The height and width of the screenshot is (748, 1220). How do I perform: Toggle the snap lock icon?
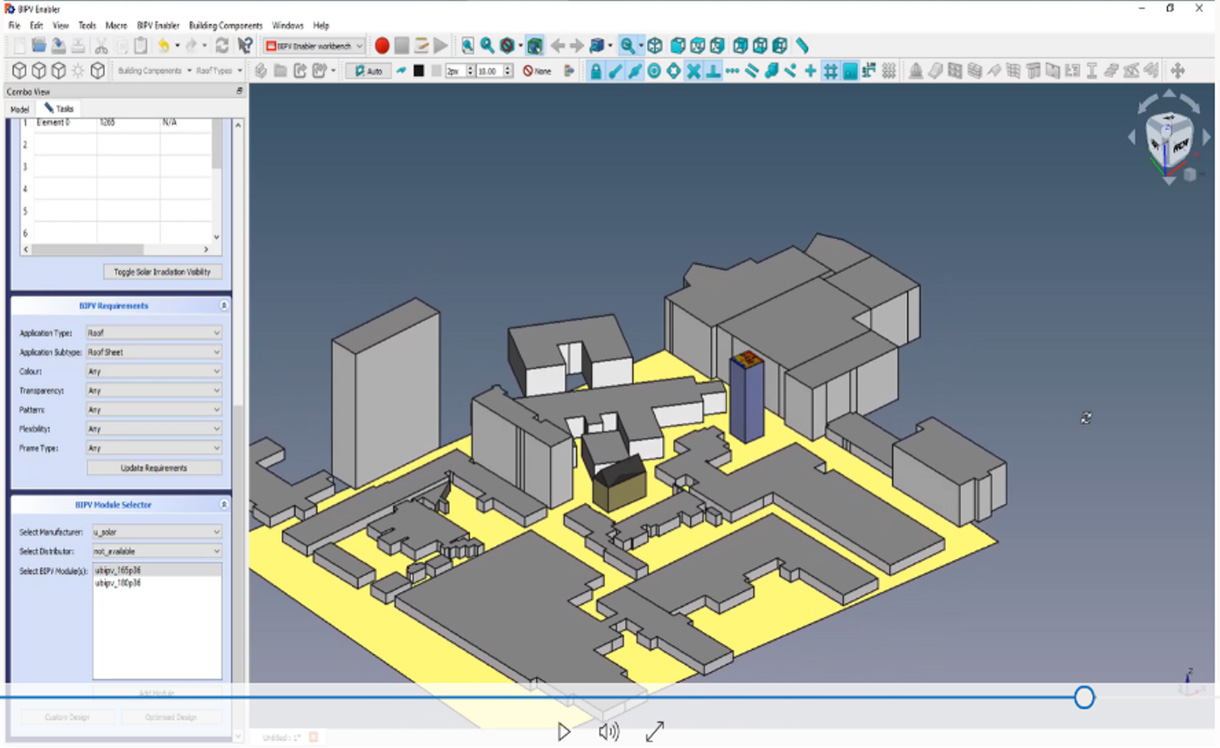596,71
